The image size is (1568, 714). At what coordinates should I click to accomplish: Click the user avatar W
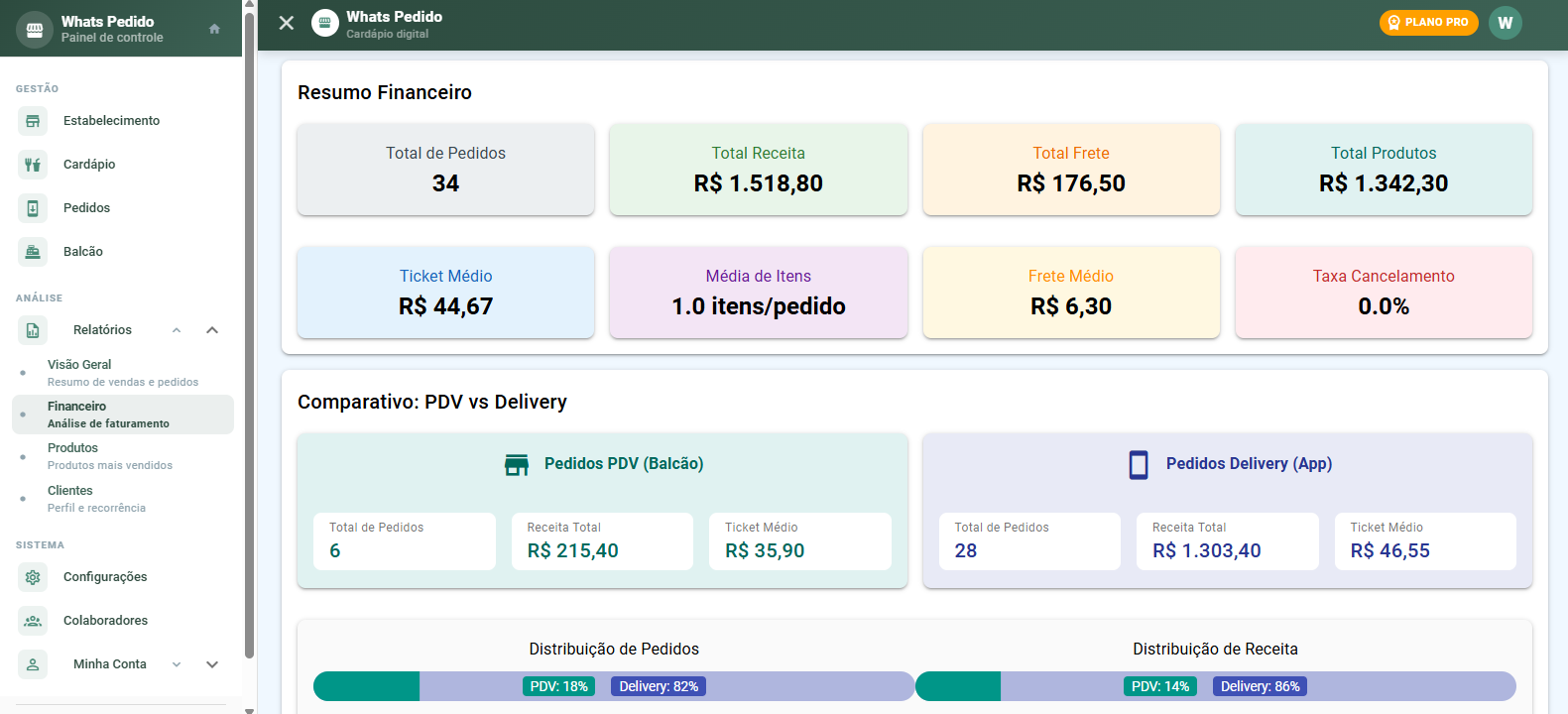[1505, 23]
